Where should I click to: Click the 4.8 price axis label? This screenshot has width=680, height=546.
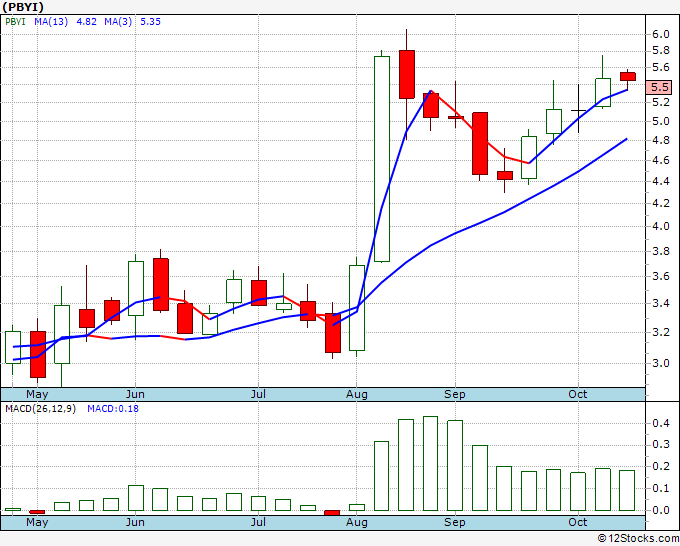click(660, 141)
